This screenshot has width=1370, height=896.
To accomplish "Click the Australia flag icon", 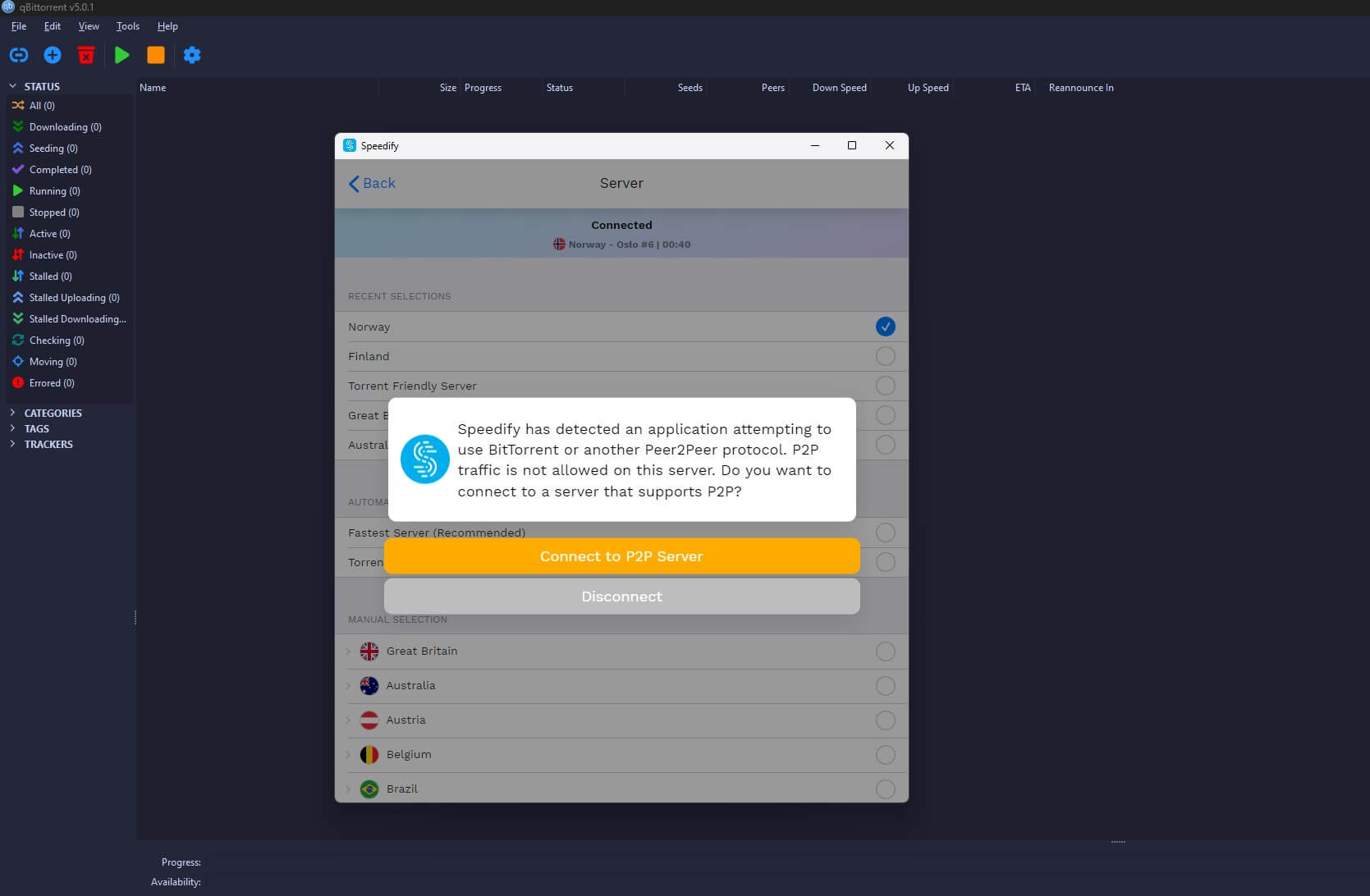I will (x=369, y=686).
